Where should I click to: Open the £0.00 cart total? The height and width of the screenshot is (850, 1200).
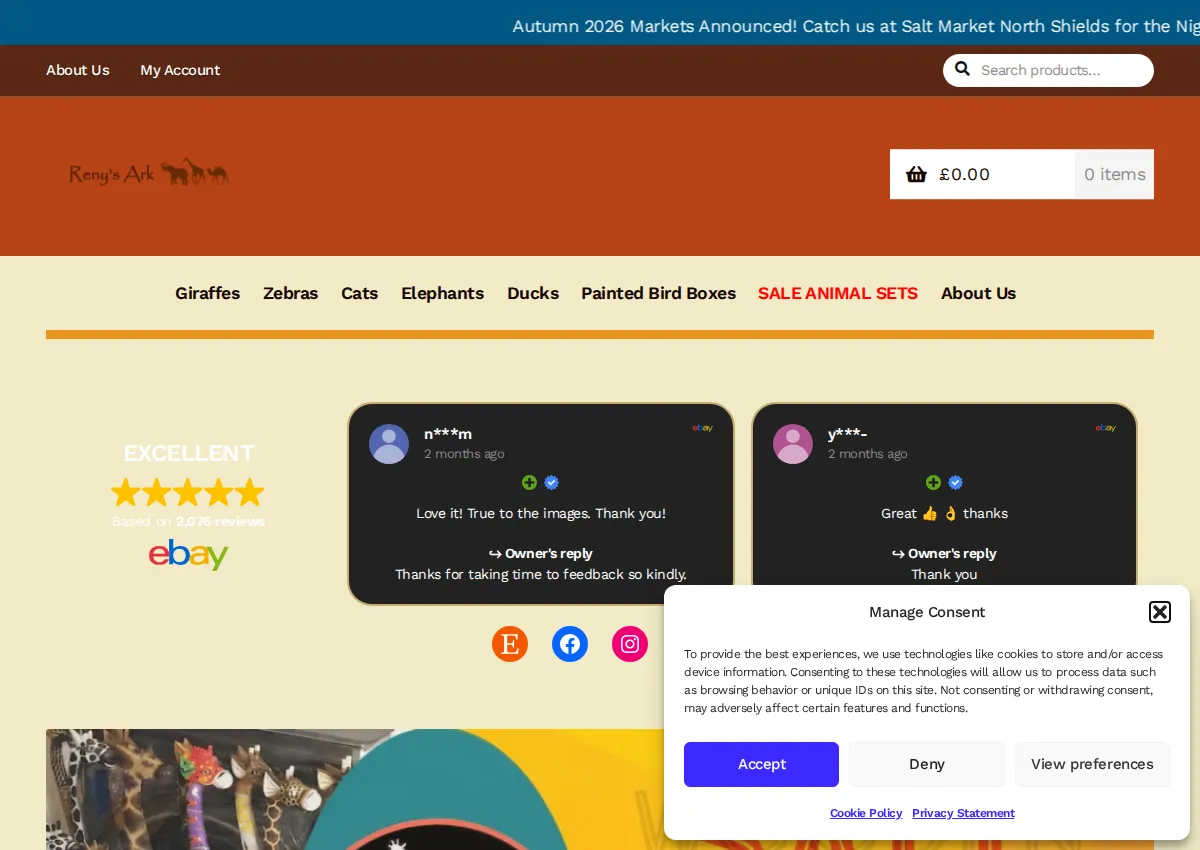point(965,174)
